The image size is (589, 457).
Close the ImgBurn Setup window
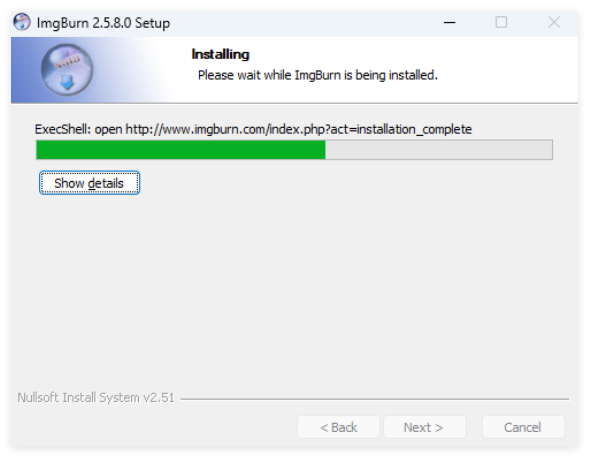point(554,23)
